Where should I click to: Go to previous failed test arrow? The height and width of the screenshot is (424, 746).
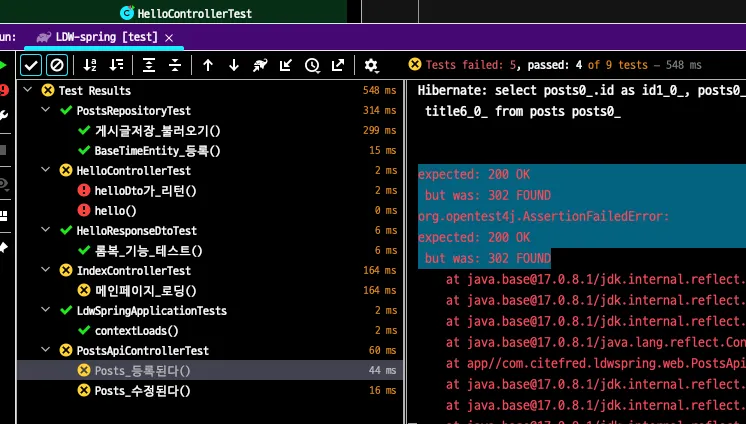coord(208,65)
